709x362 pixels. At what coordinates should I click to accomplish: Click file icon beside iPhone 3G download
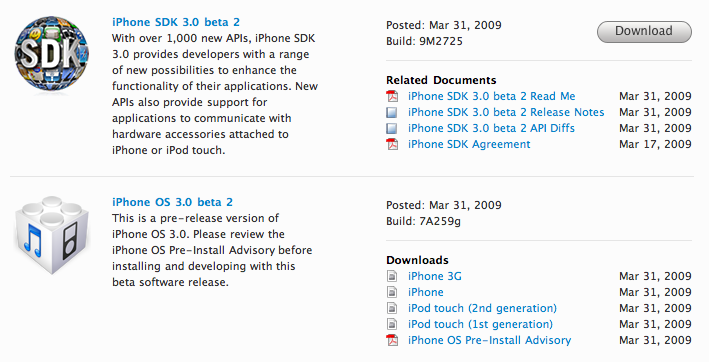[x=392, y=276]
